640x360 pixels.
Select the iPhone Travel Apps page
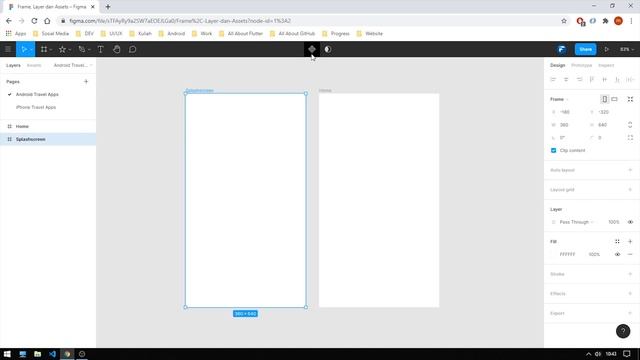[36, 107]
